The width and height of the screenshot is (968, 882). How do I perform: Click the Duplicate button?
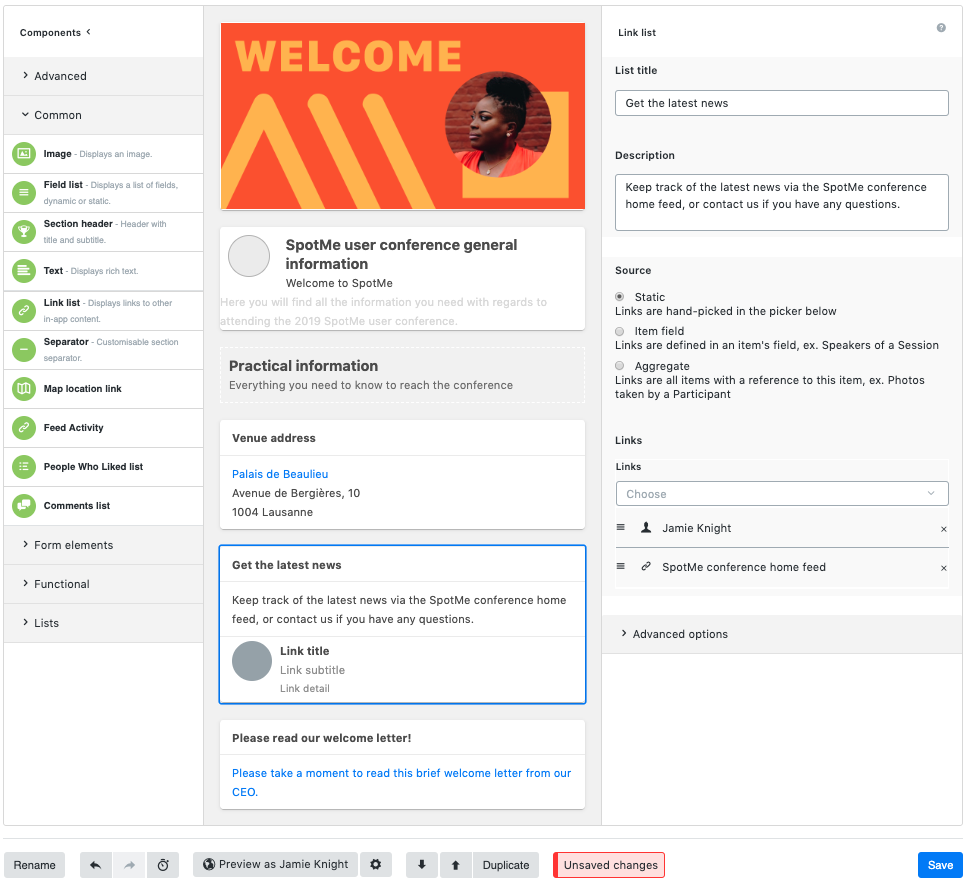pos(506,865)
